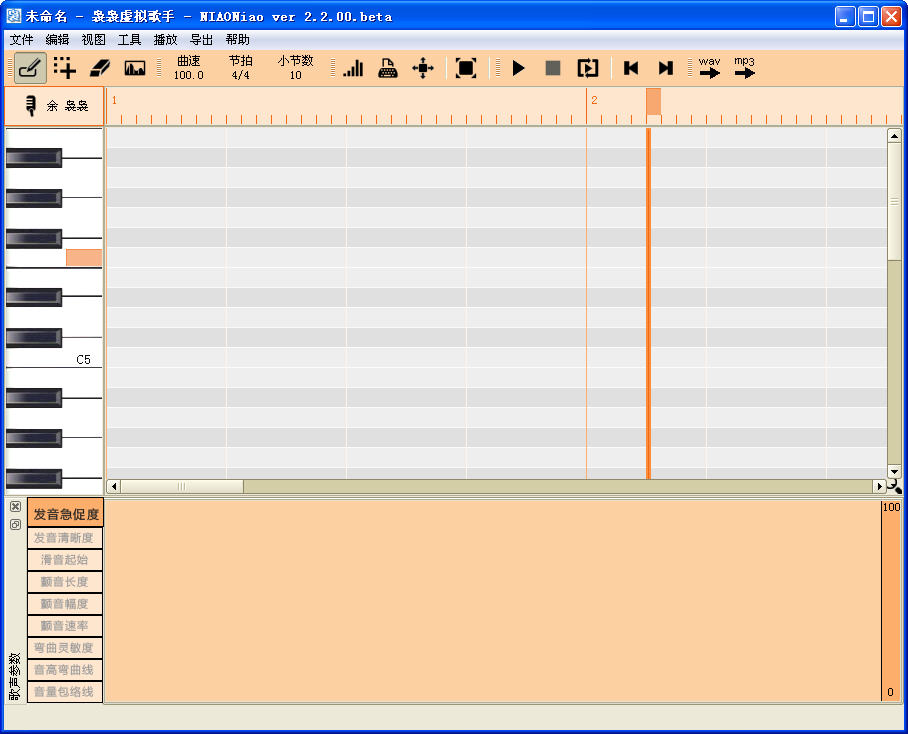Select the pencil draw tool
908x734 pixels.
tap(30, 68)
